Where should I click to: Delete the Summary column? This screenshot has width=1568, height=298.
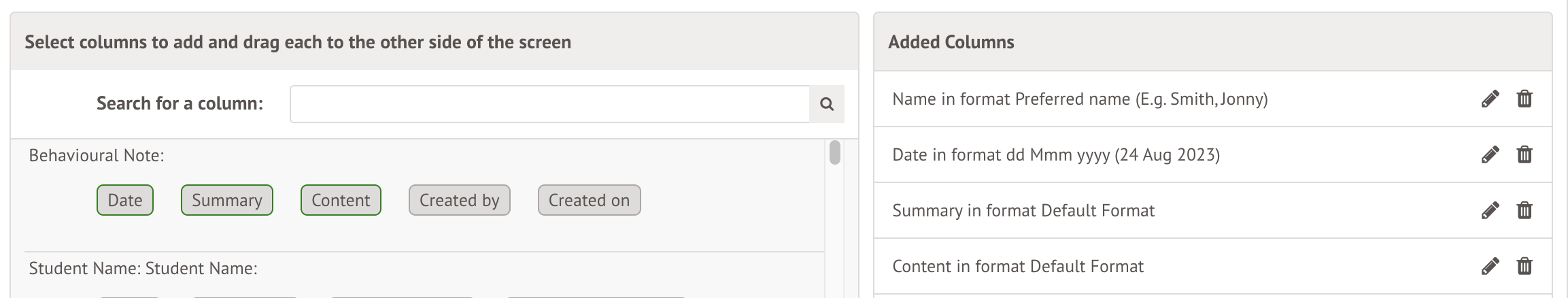click(x=1524, y=211)
